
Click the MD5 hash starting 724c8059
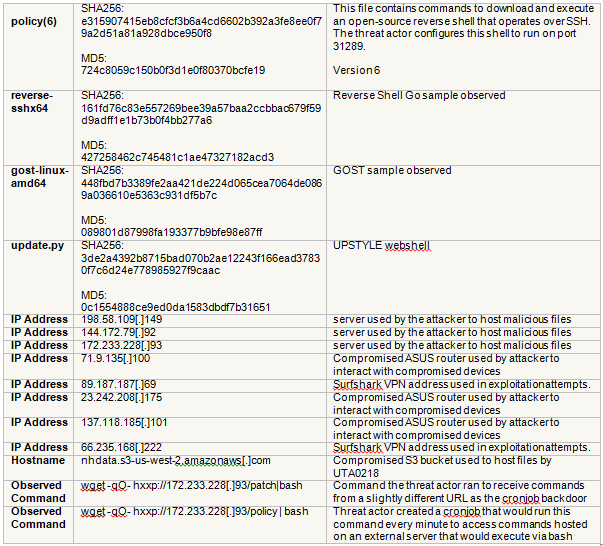pos(172,70)
